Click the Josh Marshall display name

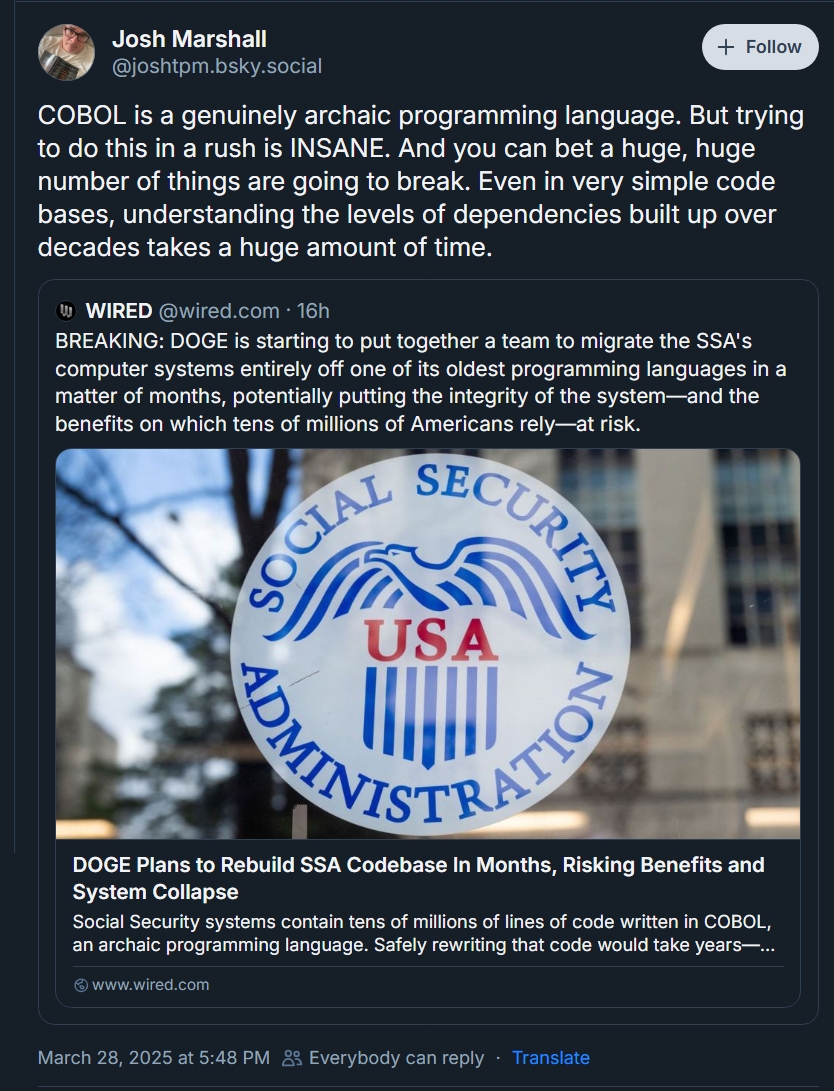[x=189, y=40]
